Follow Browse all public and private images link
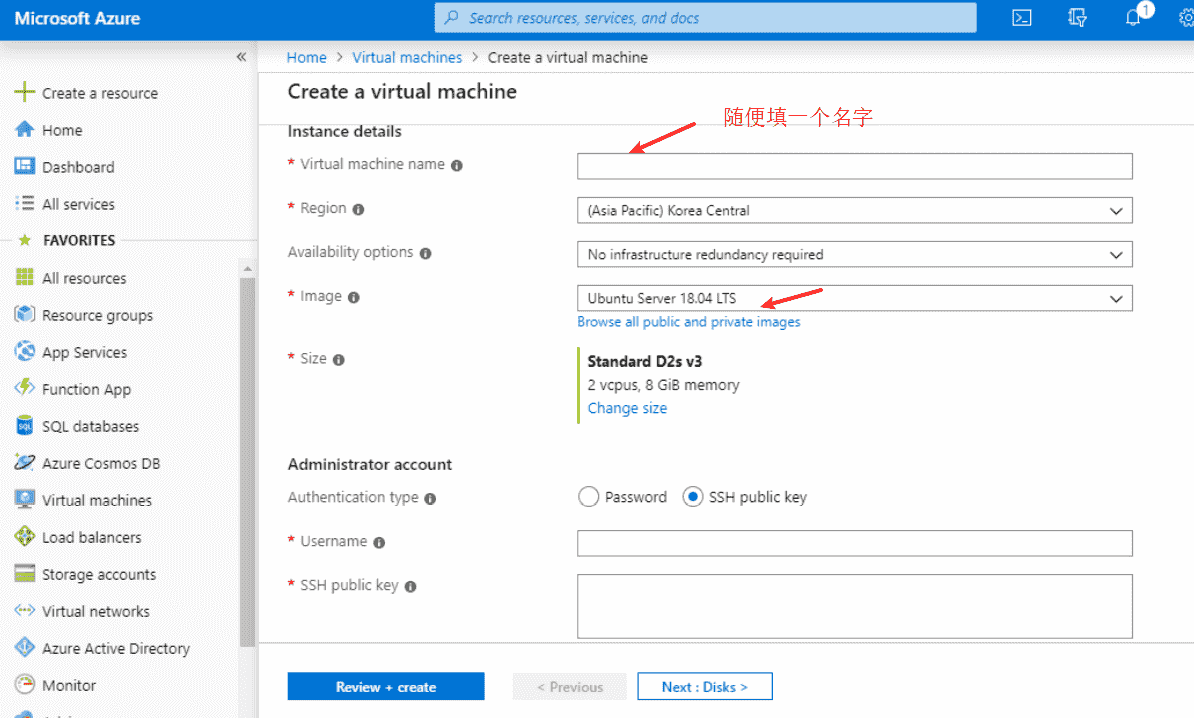 [x=688, y=321]
